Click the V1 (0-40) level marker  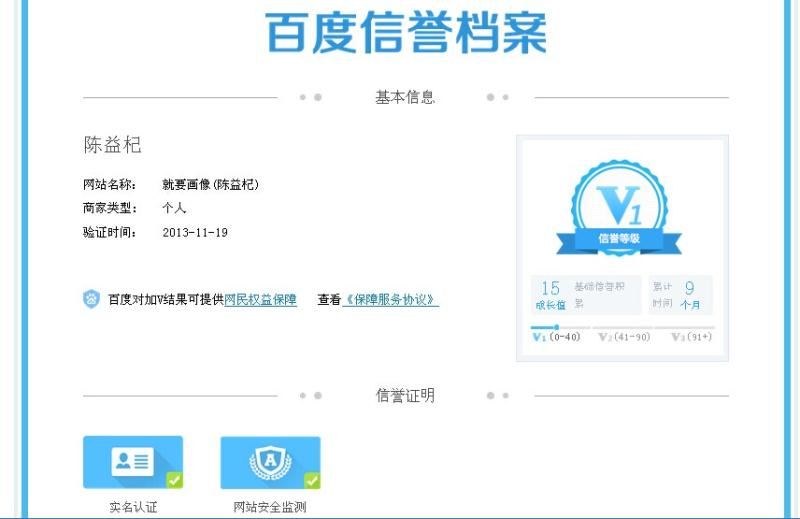[556, 337]
